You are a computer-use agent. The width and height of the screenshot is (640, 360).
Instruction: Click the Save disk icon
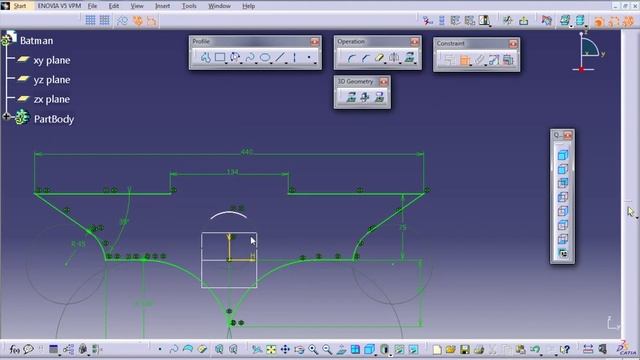coord(464,349)
